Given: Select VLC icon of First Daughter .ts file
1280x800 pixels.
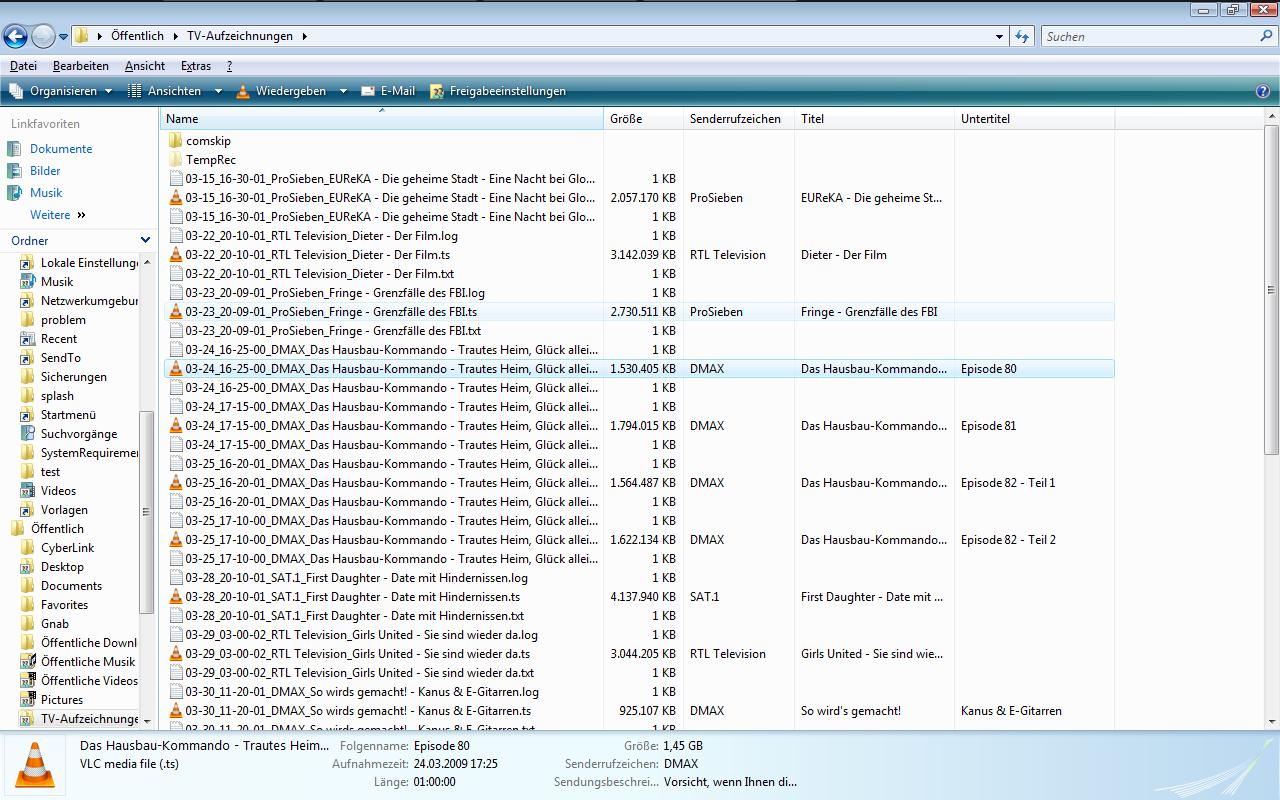Looking at the screenshot, I should point(176,597).
